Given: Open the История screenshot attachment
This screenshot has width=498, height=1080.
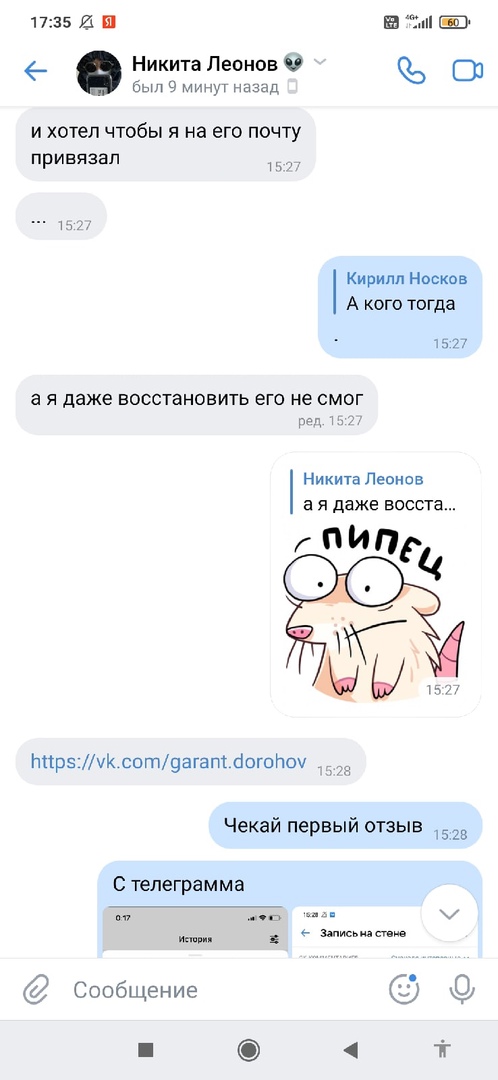Looking at the screenshot, I should [x=195, y=932].
